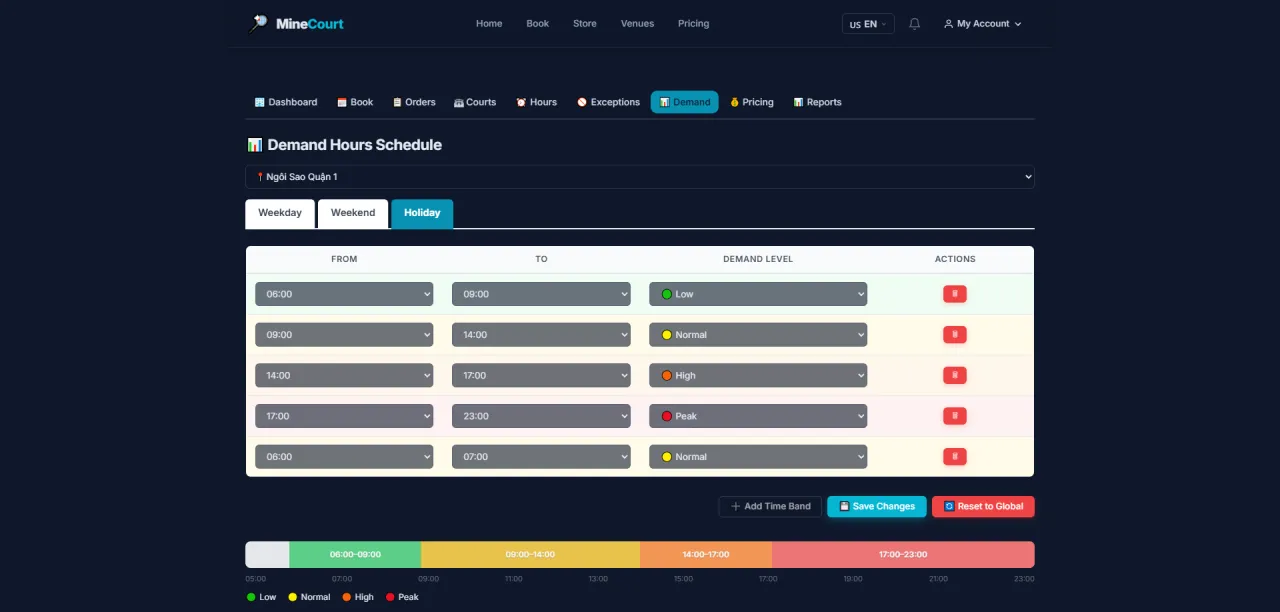Click Add Time Band
This screenshot has width=1280, height=612.
pyautogui.click(x=770, y=507)
